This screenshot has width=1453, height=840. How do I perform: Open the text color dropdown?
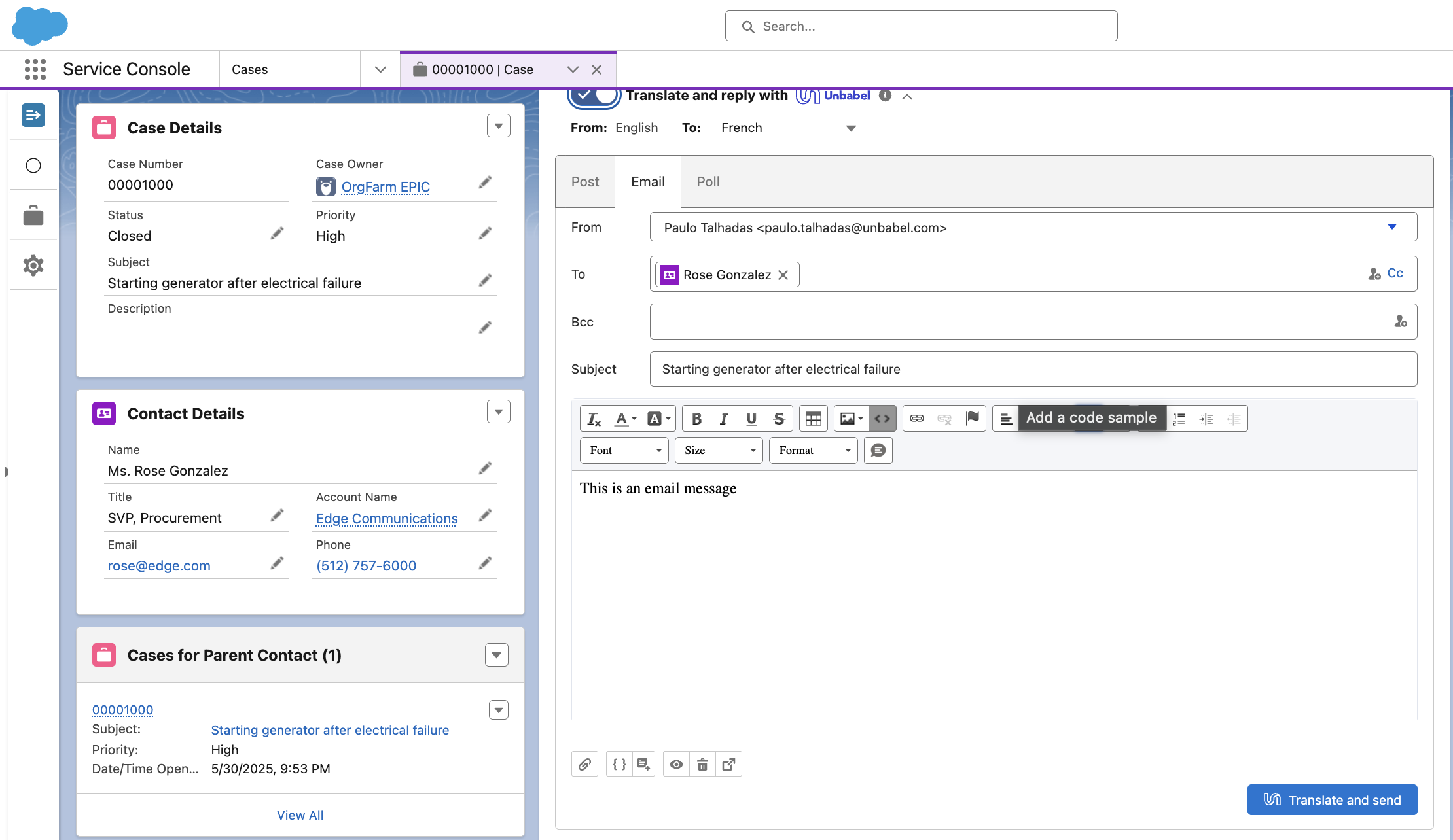point(626,419)
